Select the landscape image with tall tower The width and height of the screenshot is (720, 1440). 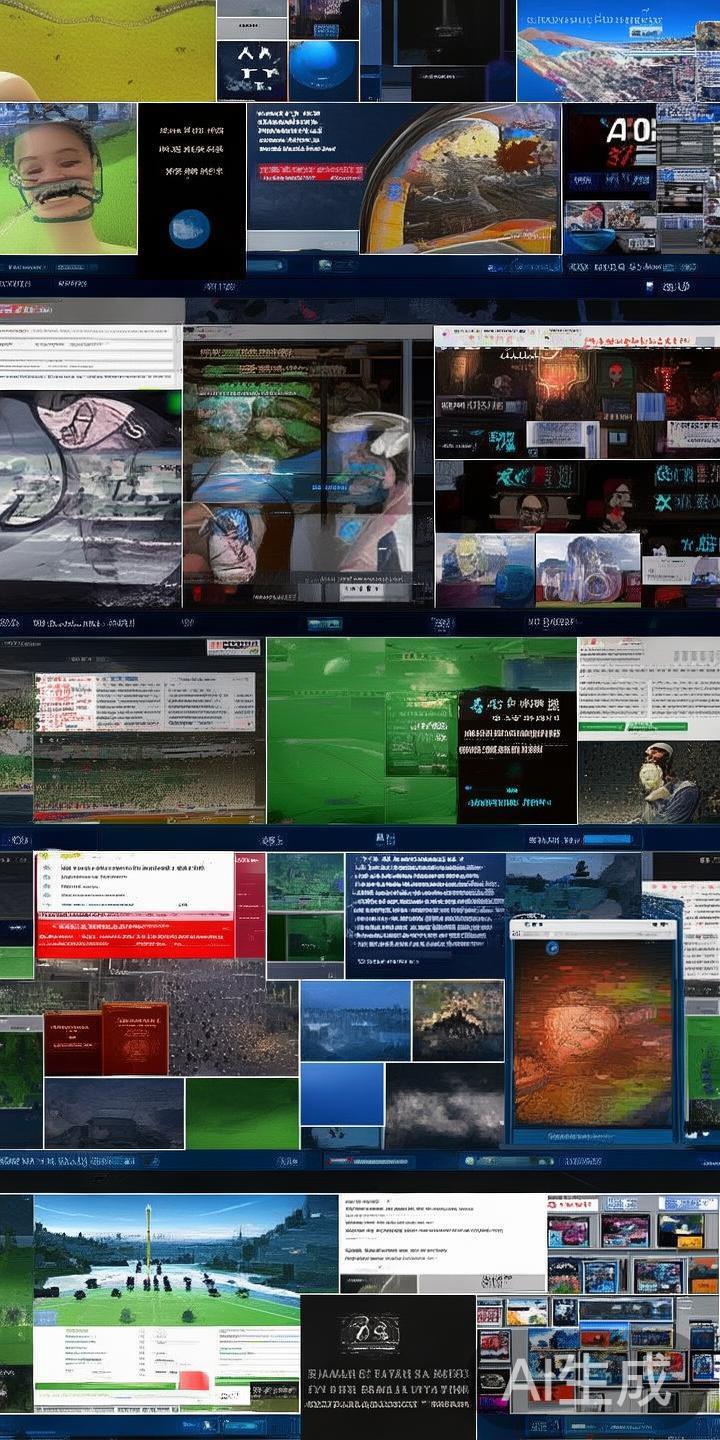point(185,1257)
